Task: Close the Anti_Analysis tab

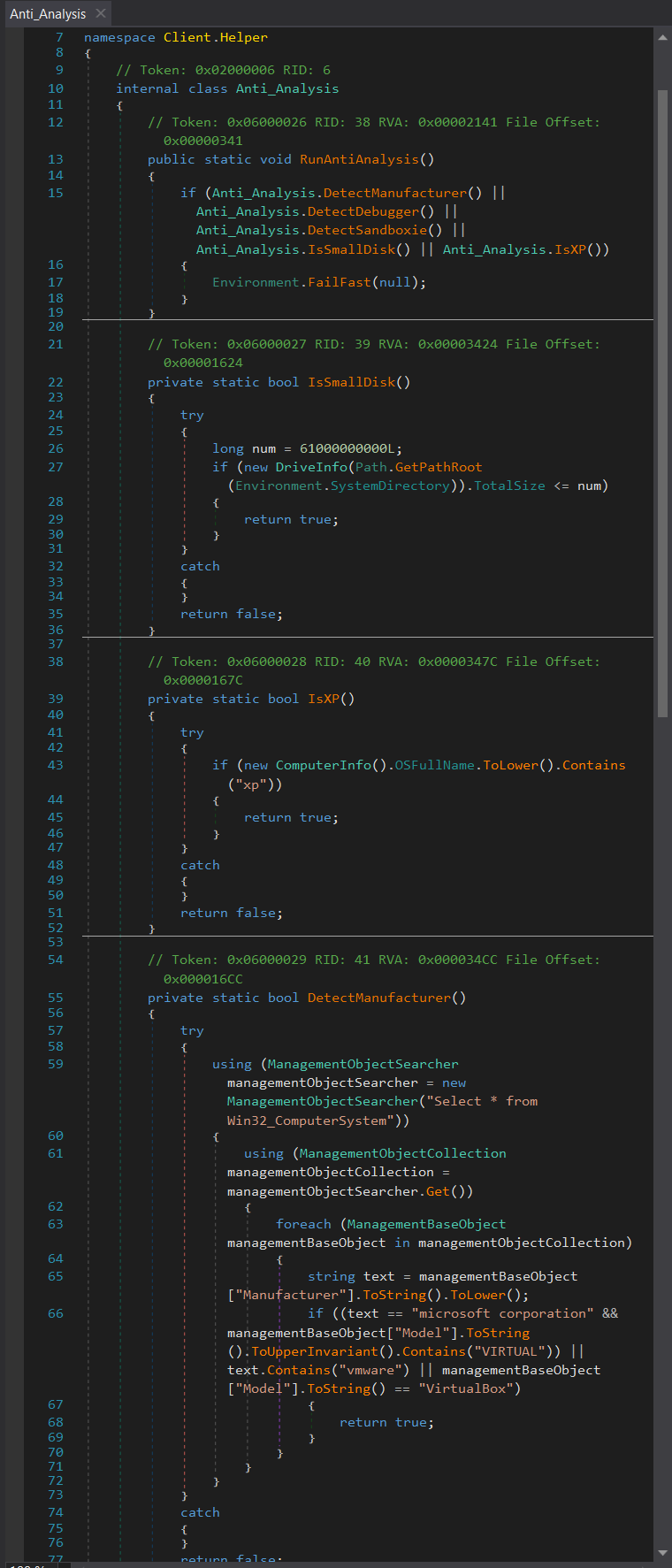Action: coord(101,13)
